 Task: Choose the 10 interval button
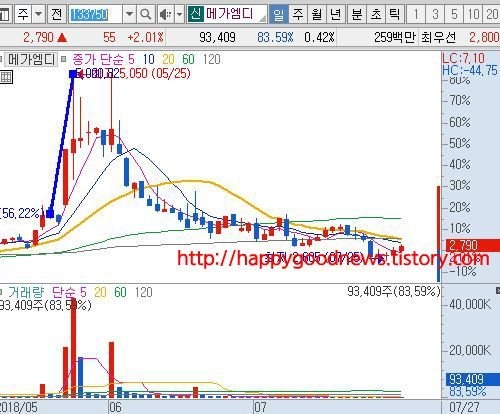point(473,14)
